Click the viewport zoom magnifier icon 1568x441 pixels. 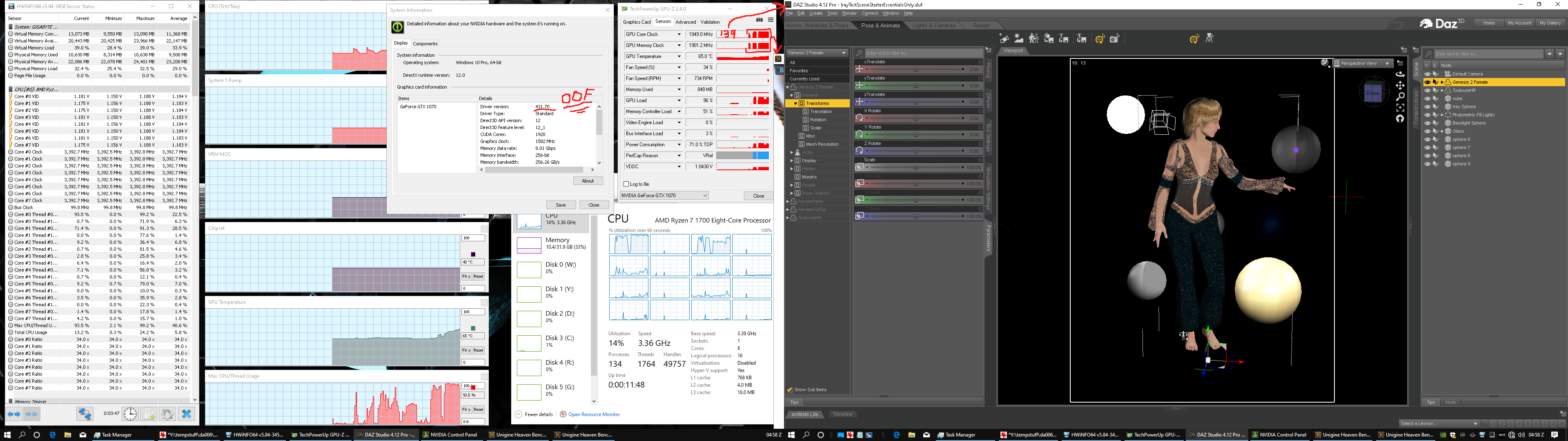pos(1400,96)
